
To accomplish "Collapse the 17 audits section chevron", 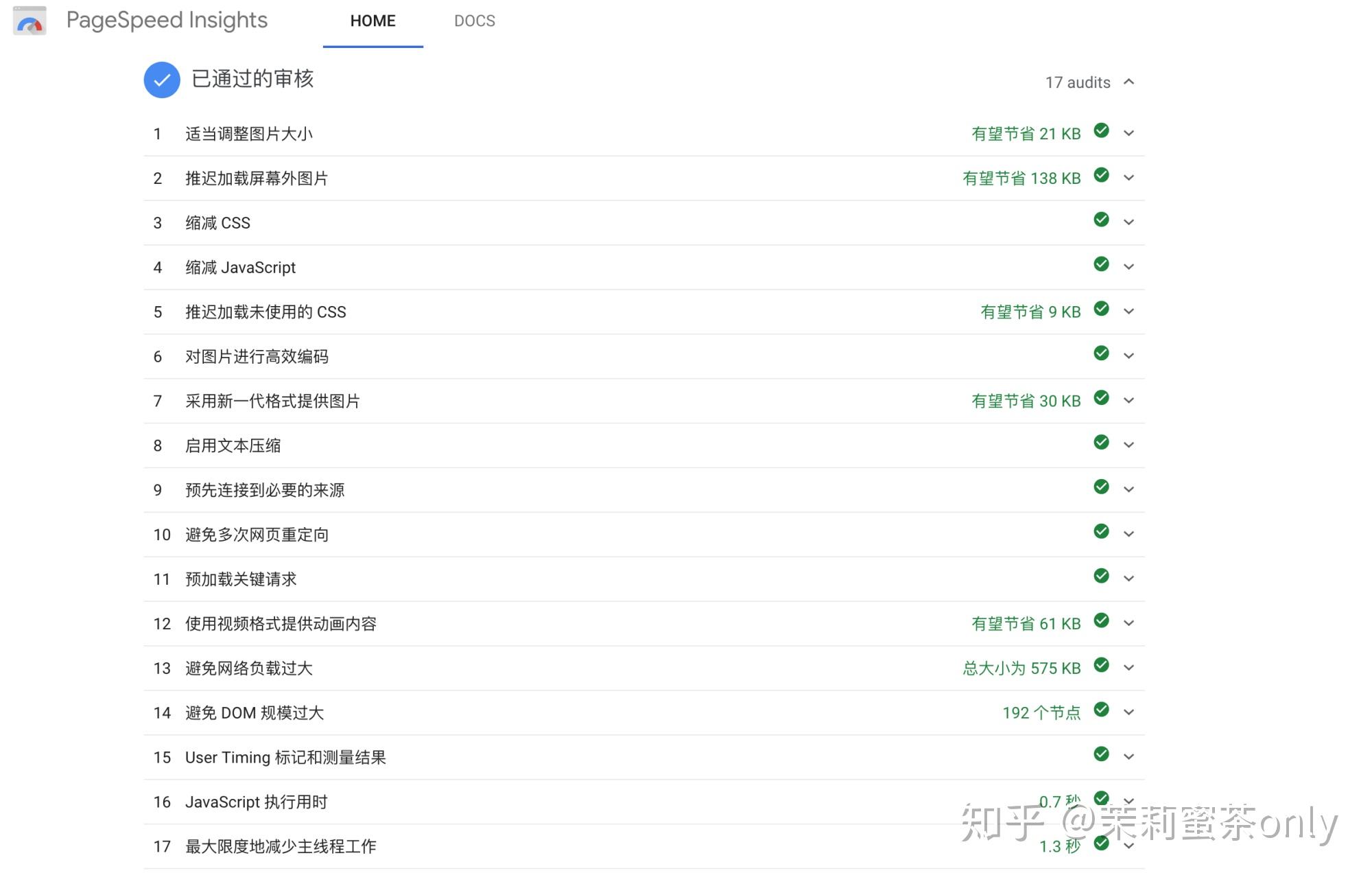I will coord(1129,82).
